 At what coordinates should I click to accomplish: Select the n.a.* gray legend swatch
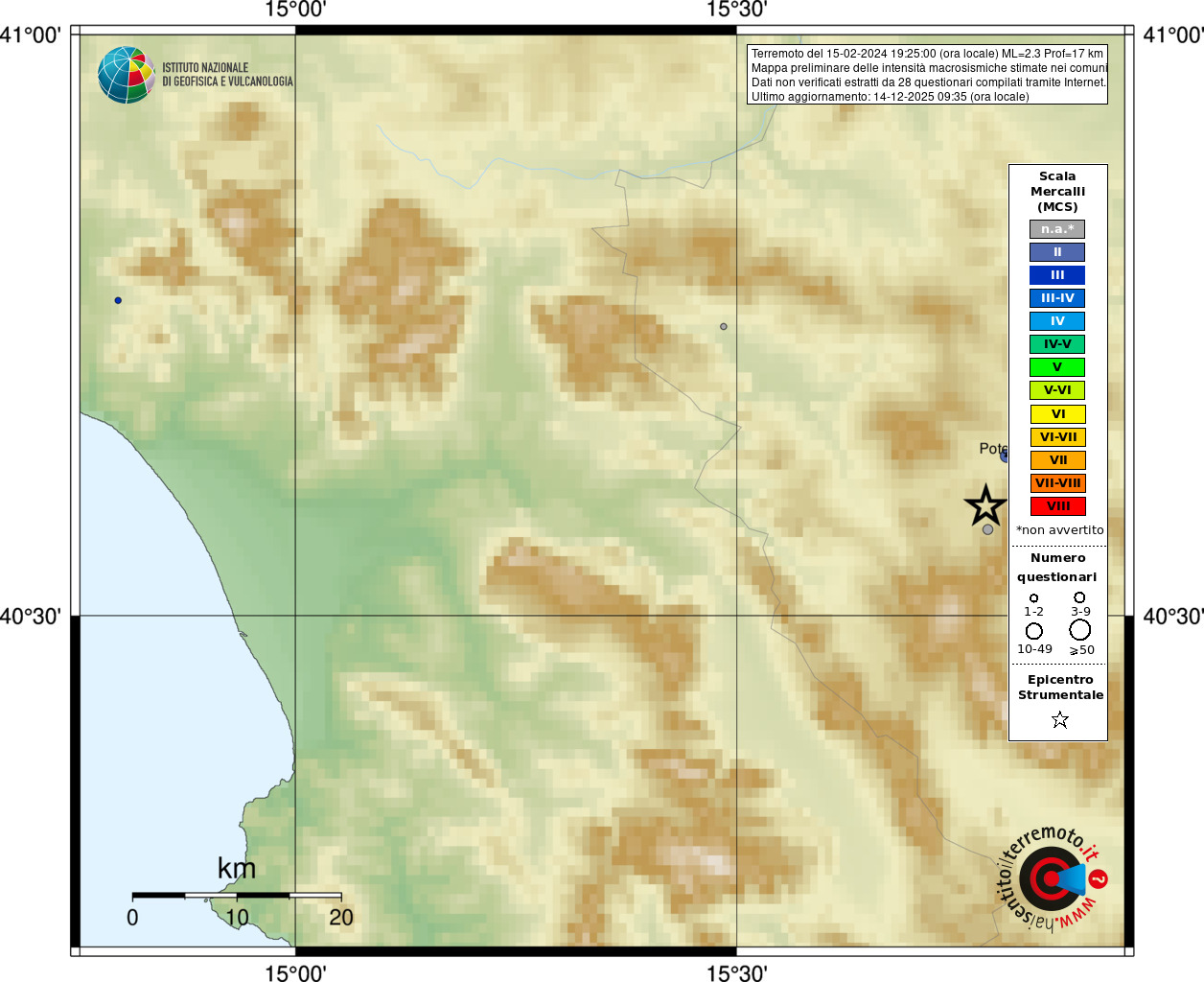click(1057, 229)
